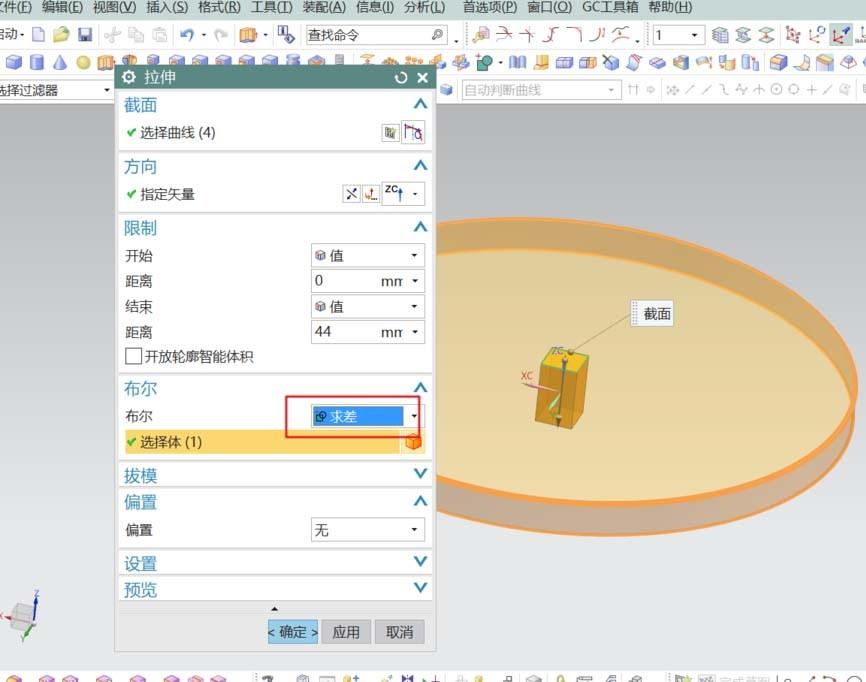
Task: Enable the 开放轮廓智能体积 checkbox
Action: [133, 357]
